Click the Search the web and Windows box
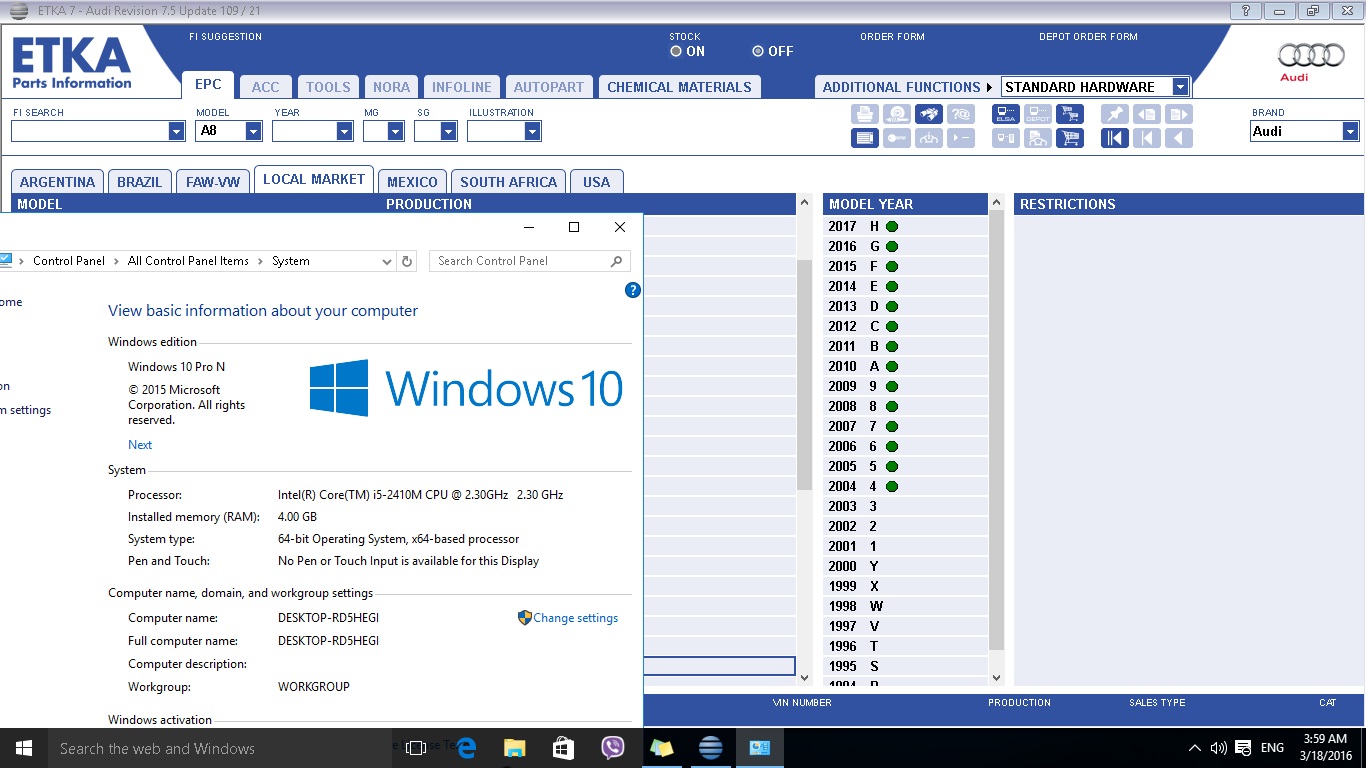The width and height of the screenshot is (1366, 768). pos(220,748)
